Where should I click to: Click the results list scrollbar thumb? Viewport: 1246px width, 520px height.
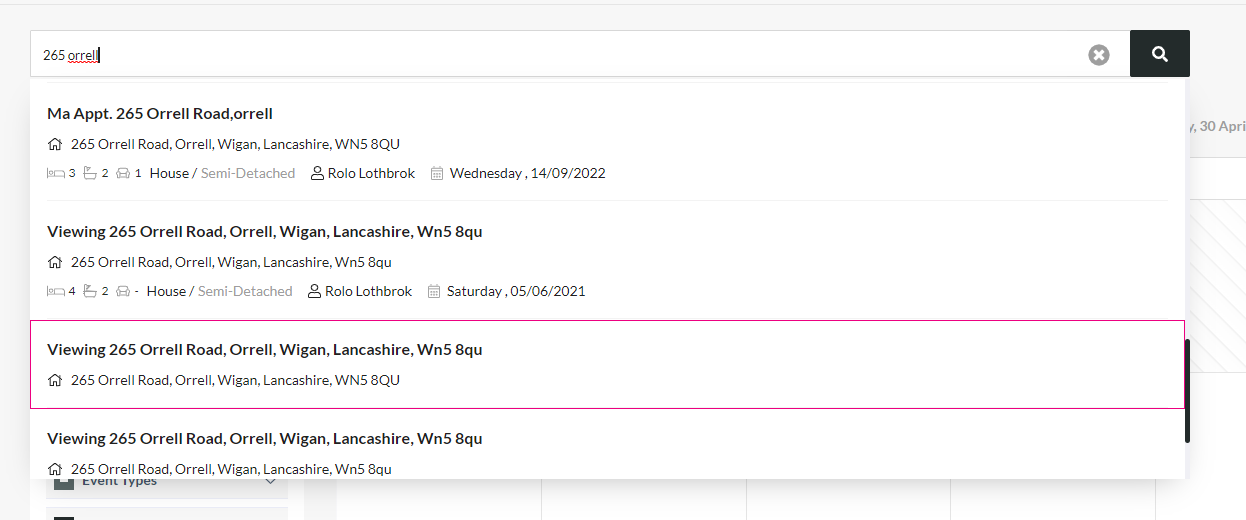1187,391
